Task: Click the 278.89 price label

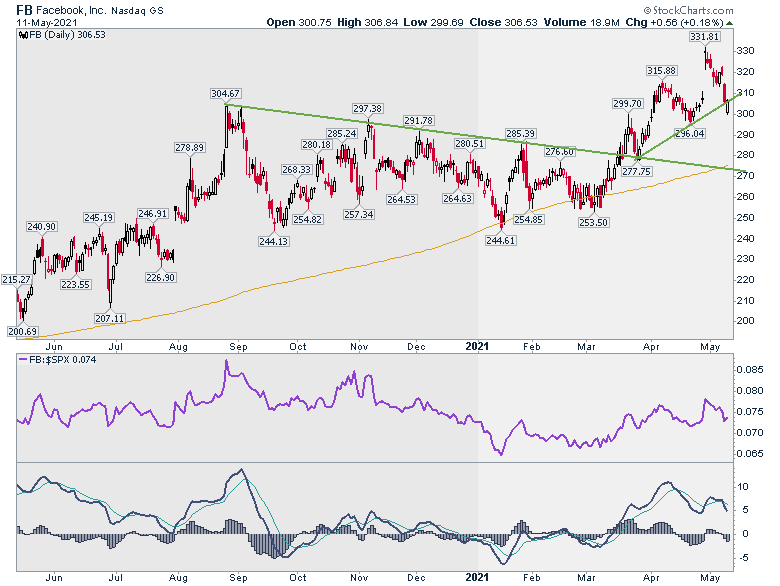Action: coord(190,147)
